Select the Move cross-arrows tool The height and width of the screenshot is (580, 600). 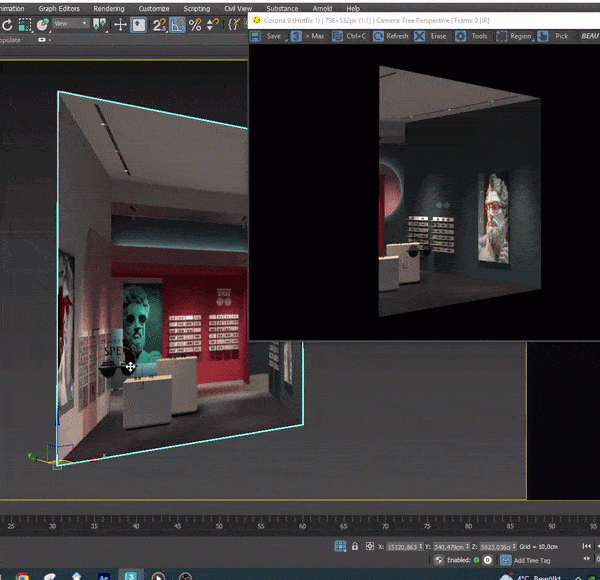click(x=120, y=25)
